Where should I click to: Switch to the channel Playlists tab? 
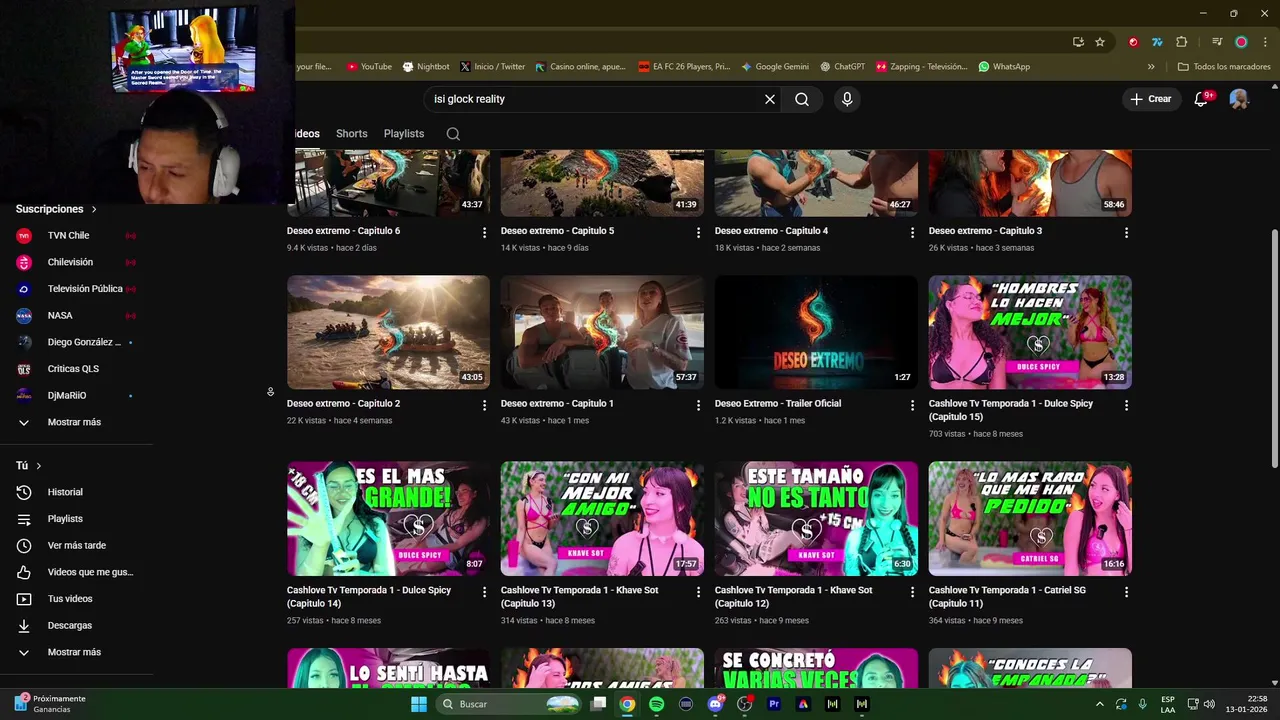tap(404, 133)
